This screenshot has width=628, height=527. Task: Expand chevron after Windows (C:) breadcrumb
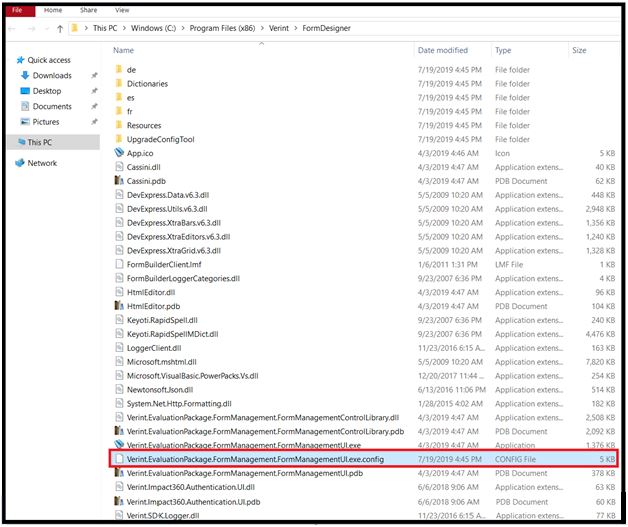point(183,28)
